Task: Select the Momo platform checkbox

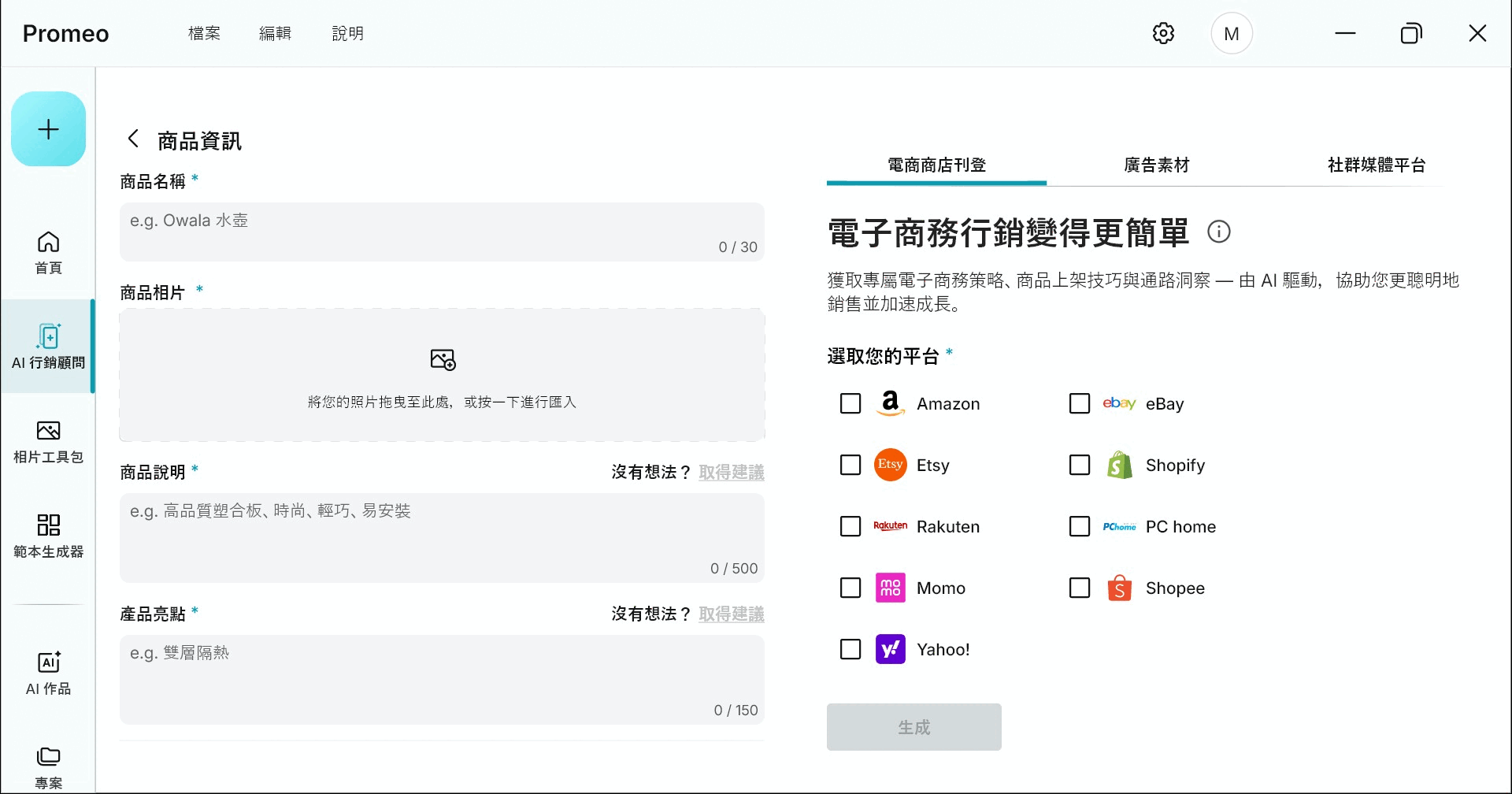Action: [850, 588]
